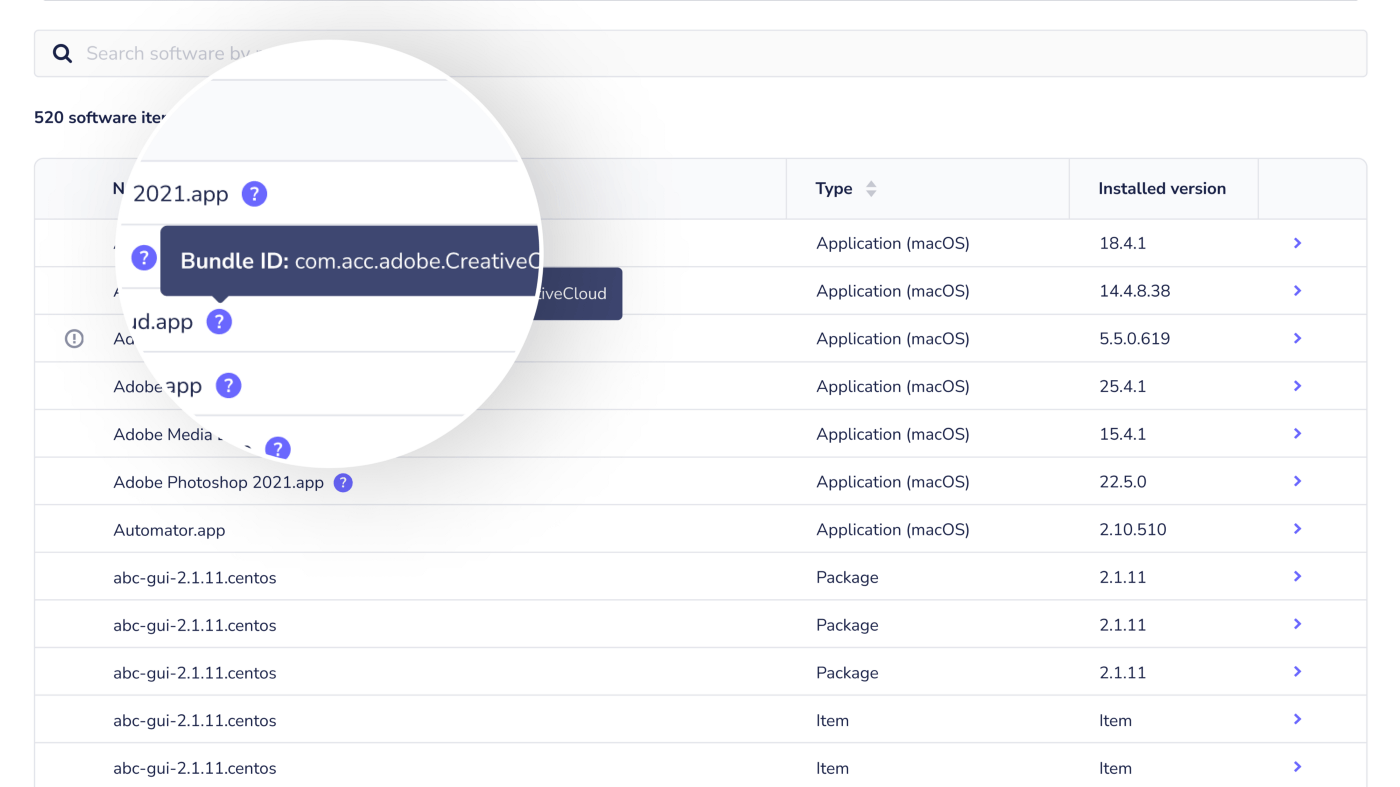Toggle the sort arrows in Type column
The height and width of the screenshot is (787, 1400).
pyautogui.click(x=871, y=189)
